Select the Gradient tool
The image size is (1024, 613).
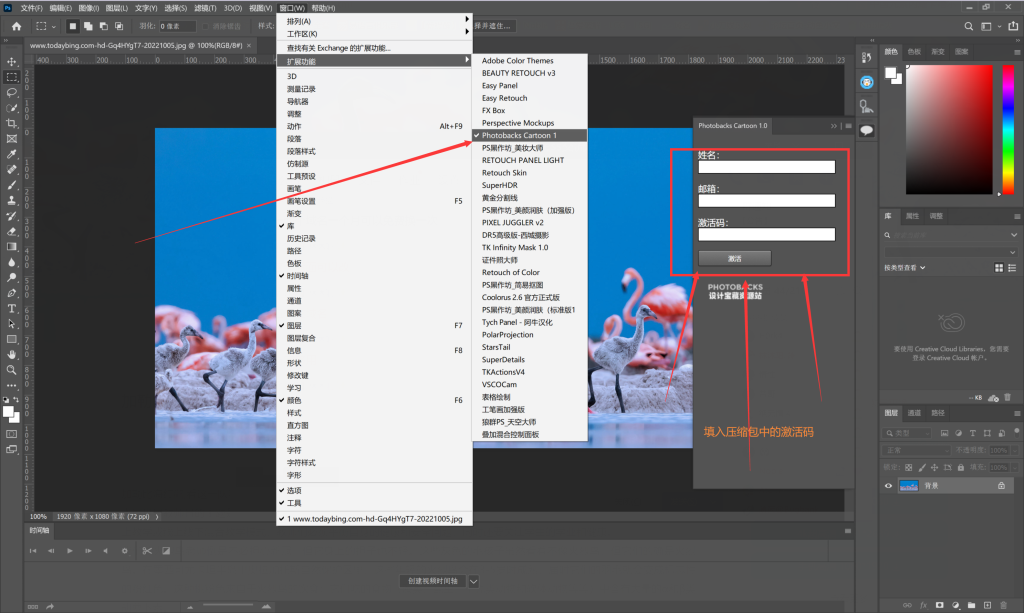(x=12, y=247)
